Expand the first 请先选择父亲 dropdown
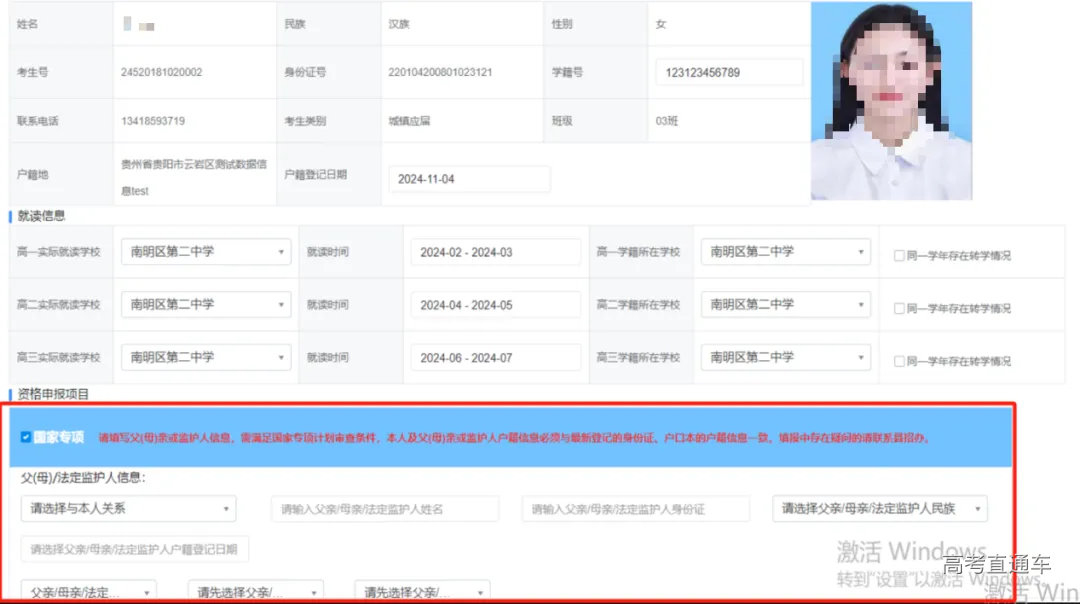The image size is (1080, 604). click(x=255, y=590)
